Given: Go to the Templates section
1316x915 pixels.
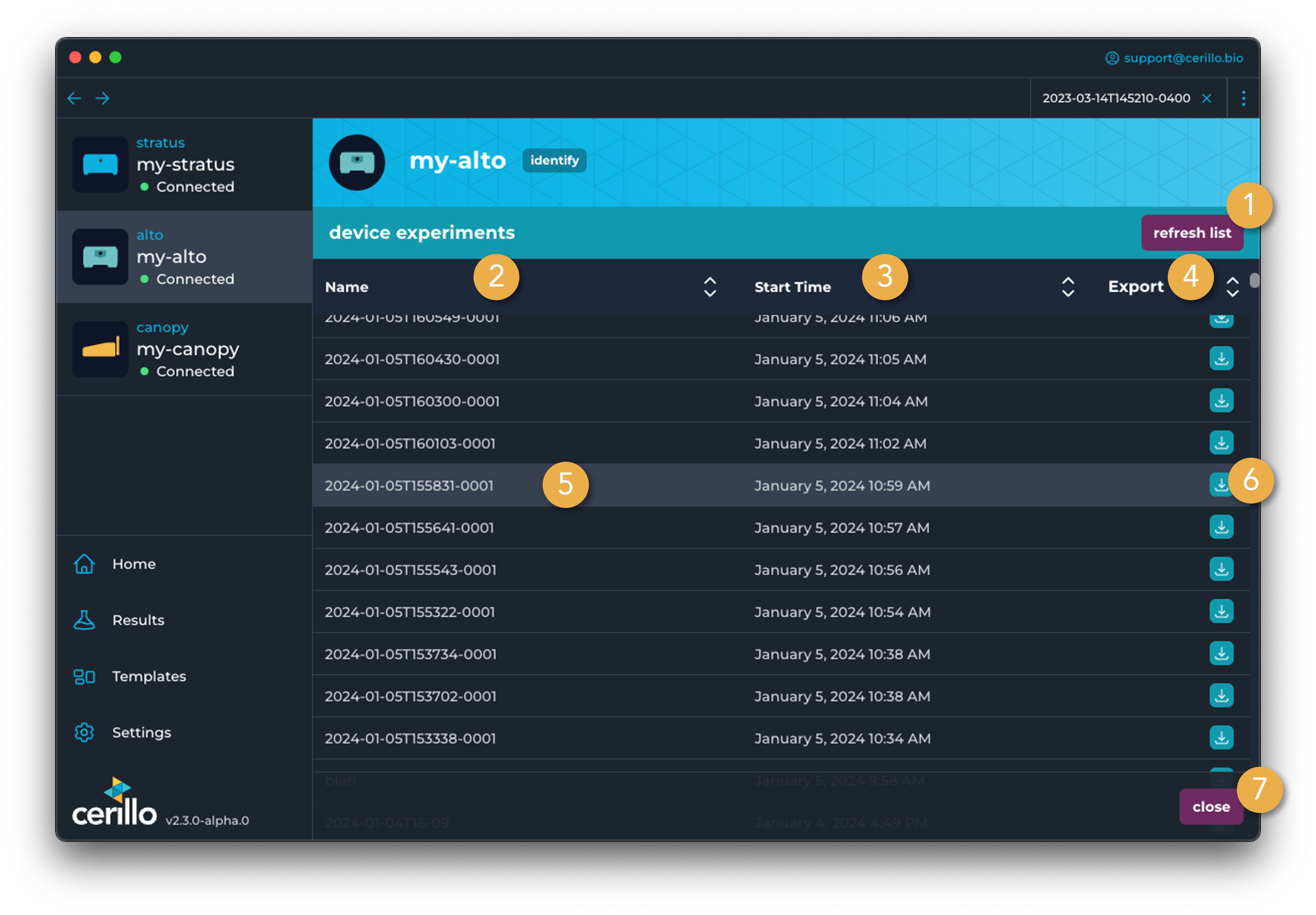Looking at the screenshot, I should tap(149, 677).
